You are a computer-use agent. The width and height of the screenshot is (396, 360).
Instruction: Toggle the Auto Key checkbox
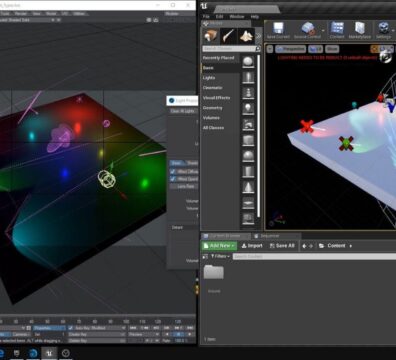click(70, 328)
